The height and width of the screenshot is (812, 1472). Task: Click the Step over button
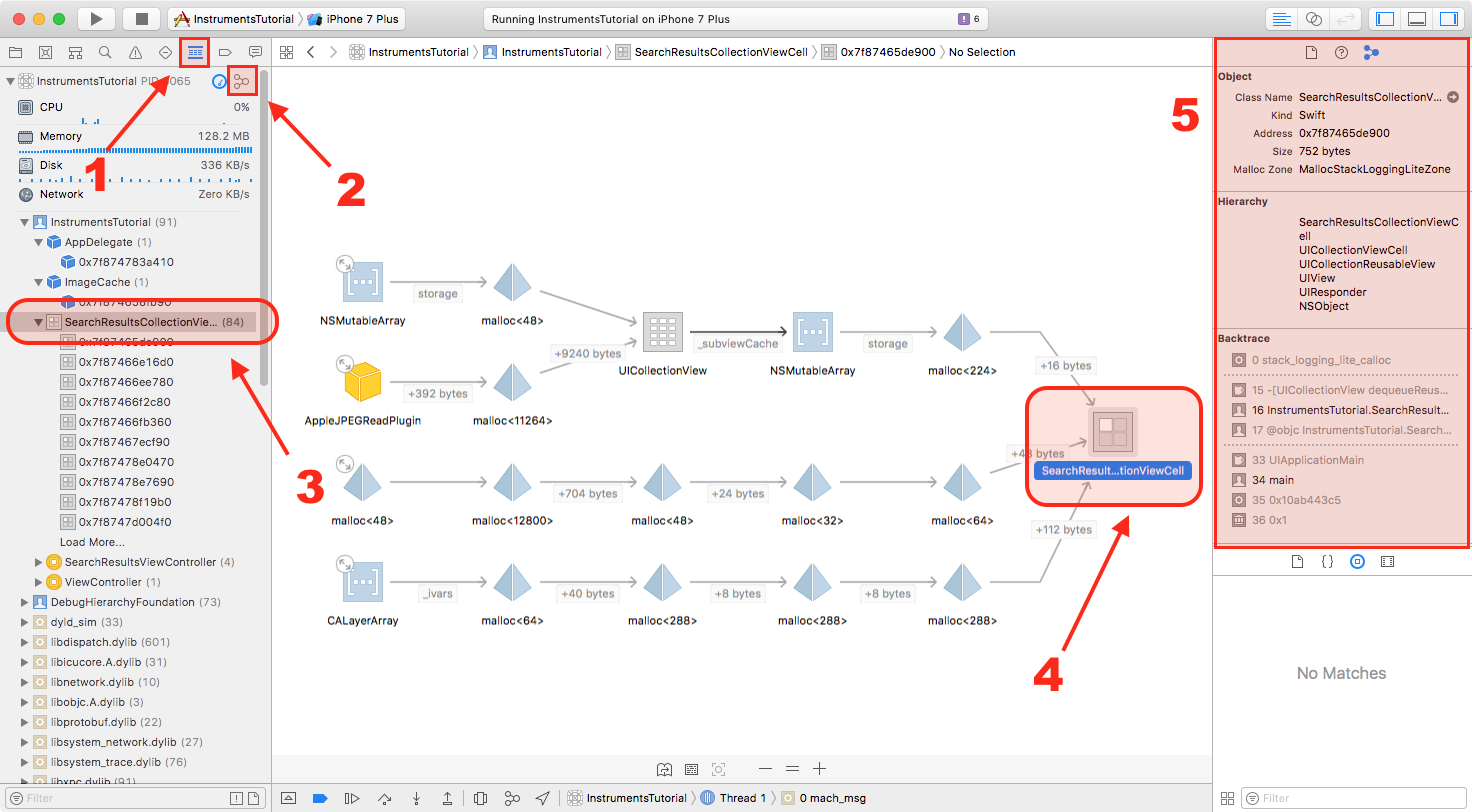[x=384, y=798]
